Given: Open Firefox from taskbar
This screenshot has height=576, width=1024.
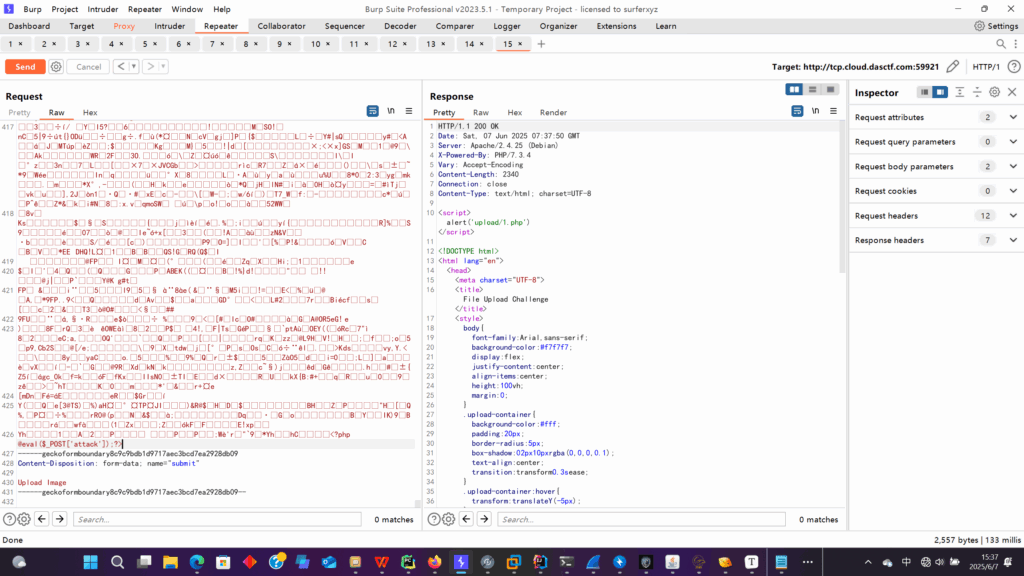Looking at the screenshot, I should tap(434, 562).
